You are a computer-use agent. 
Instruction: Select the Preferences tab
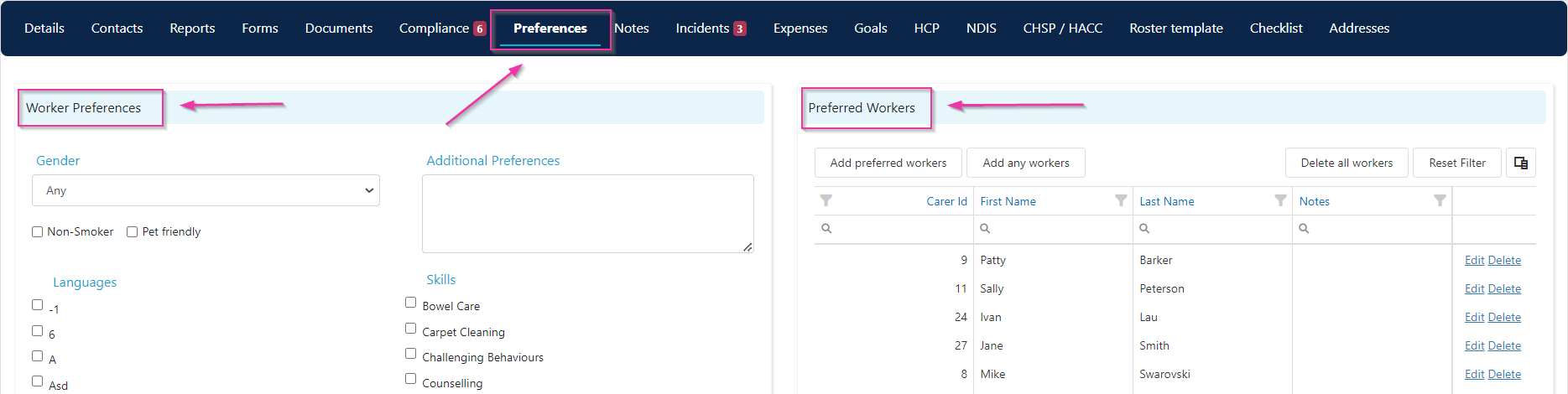[x=550, y=29]
